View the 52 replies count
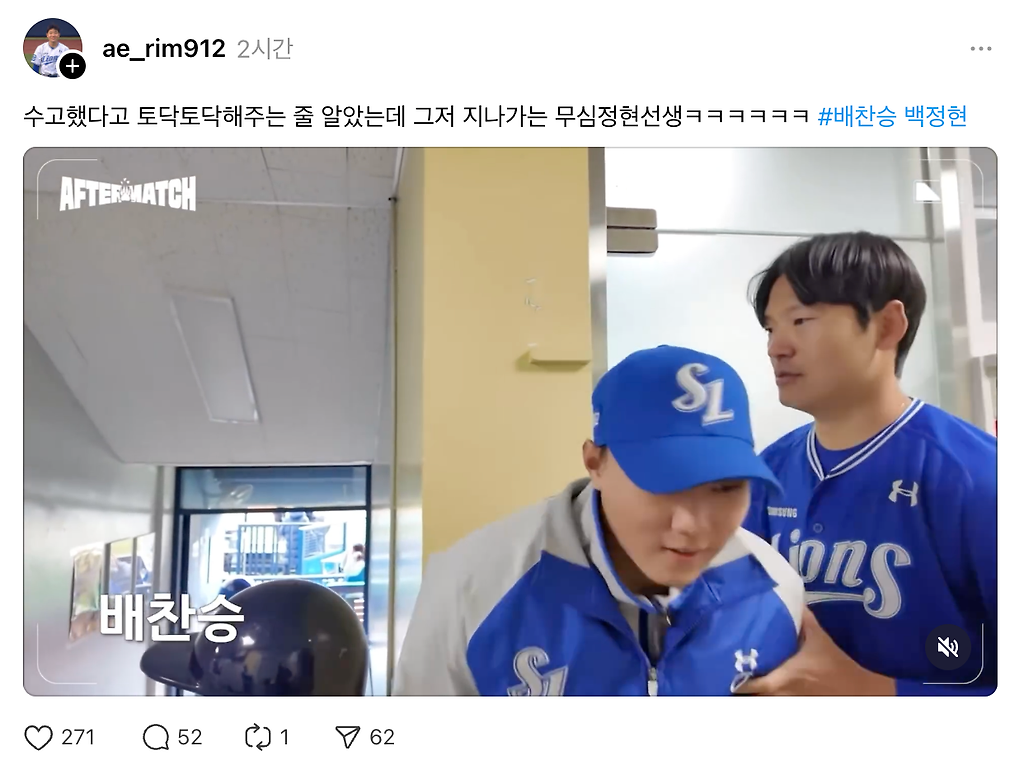 (190, 738)
